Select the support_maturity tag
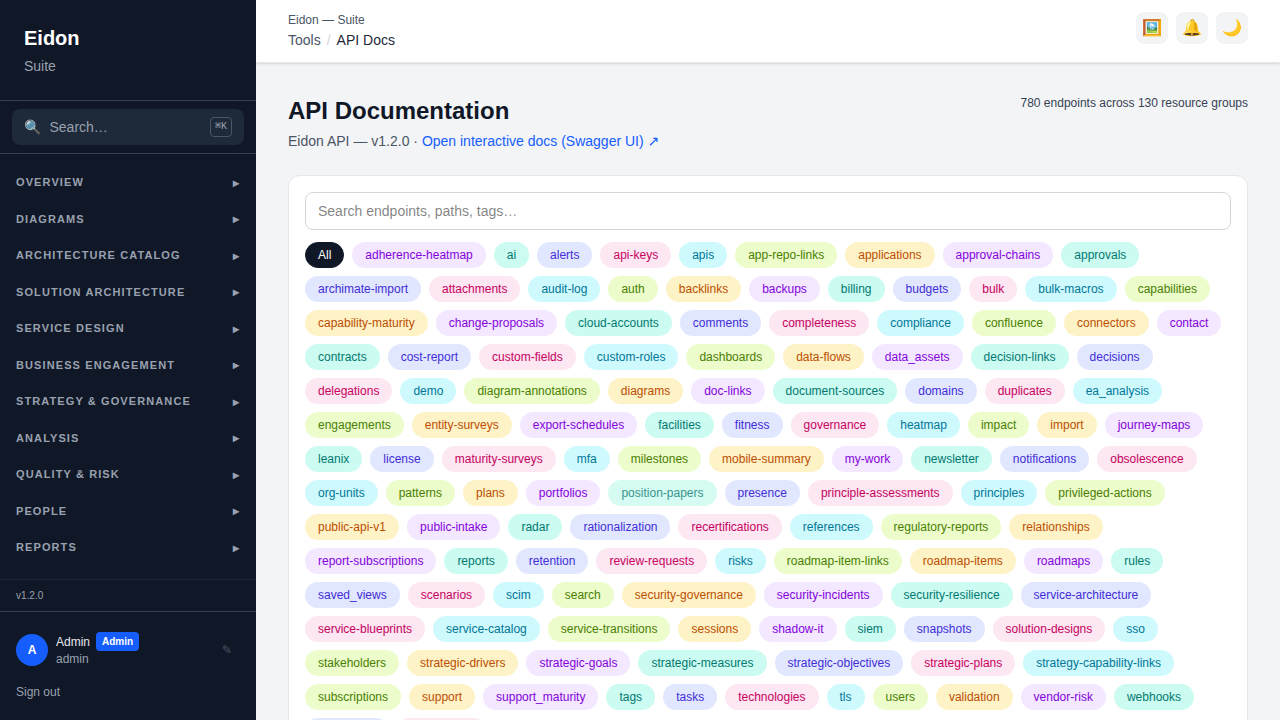Viewport: 1280px width, 720px height. (540, 697)
